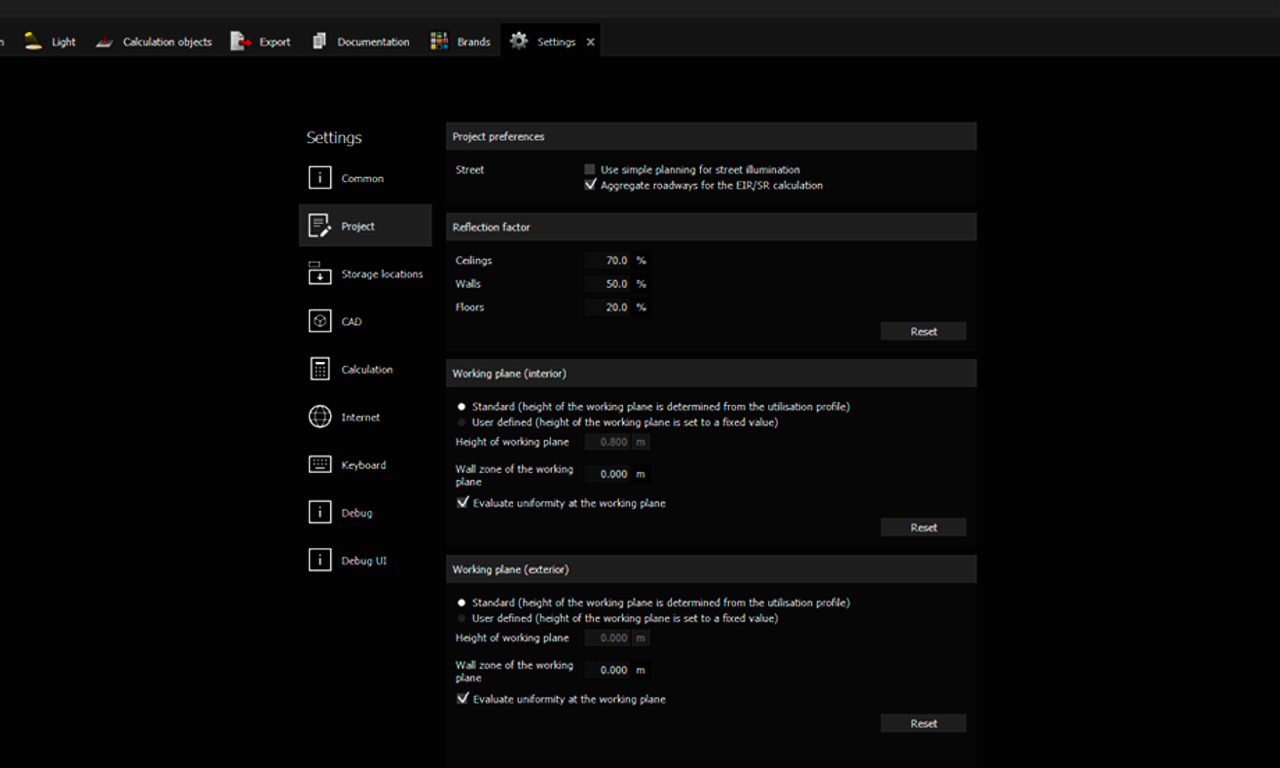Select the Internet globe icon
The width and height of the screenshot is (1280, 768).
(319, 417)
